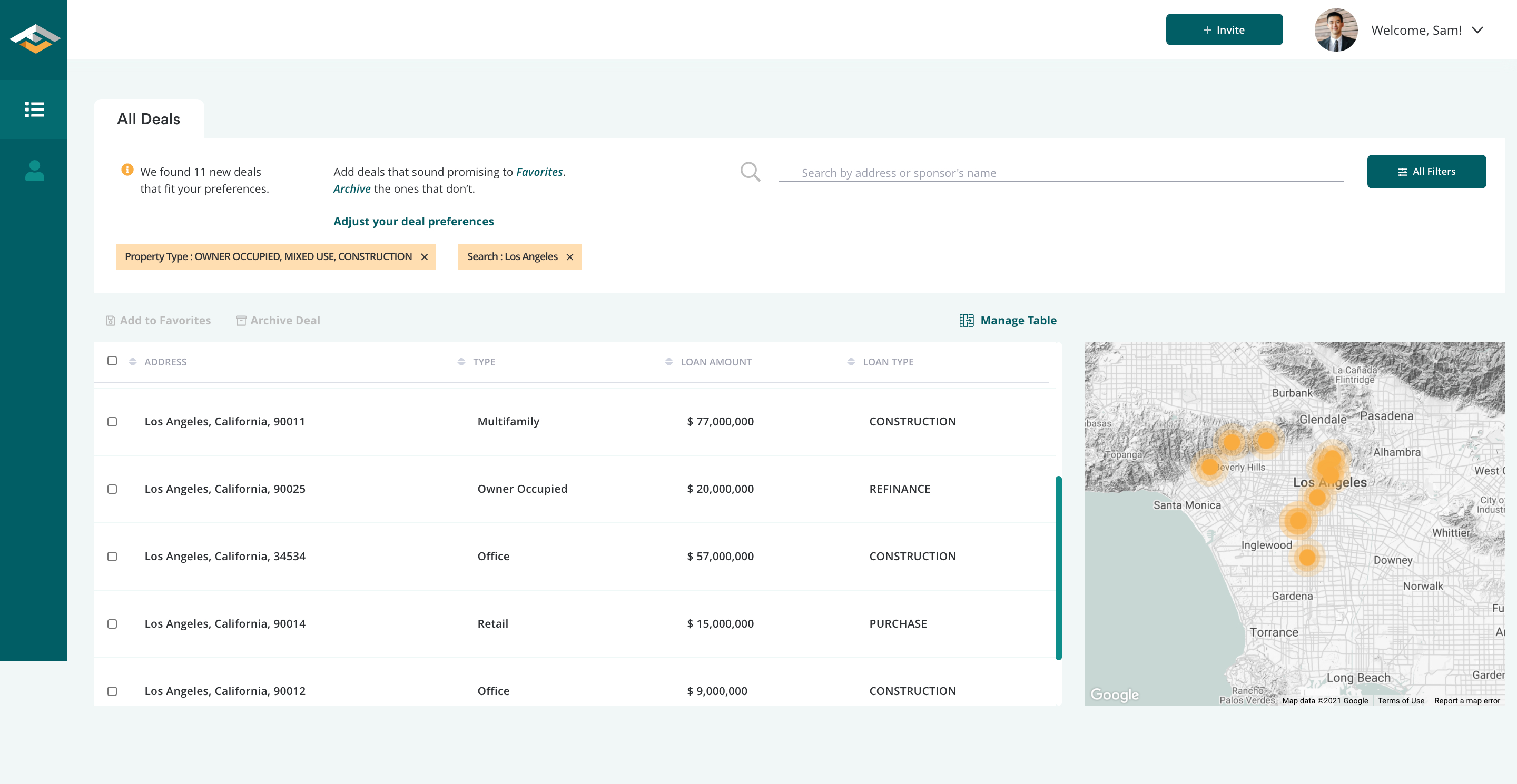The image size is (1517, 784).
Task: Select the checkbox for Los Angeles 90011 deal
Action: click(112, 421)
